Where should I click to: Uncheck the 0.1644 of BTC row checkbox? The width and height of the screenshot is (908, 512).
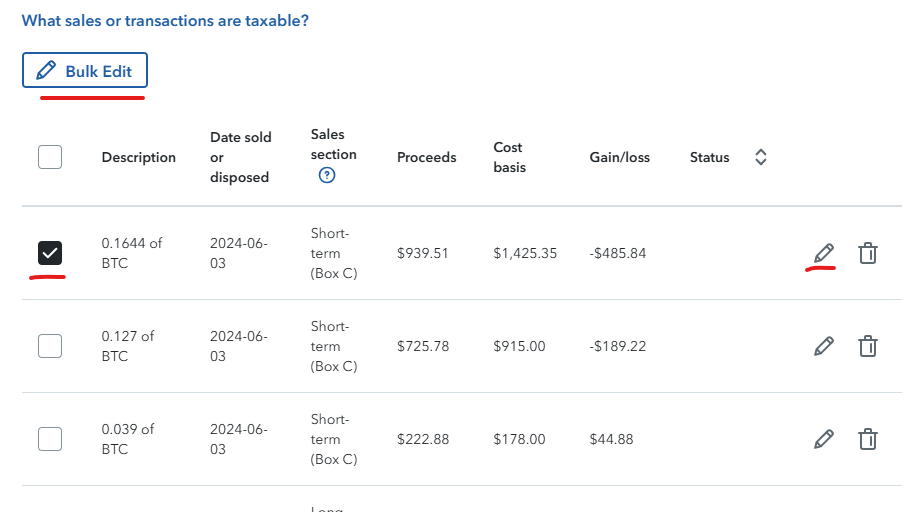click(49, 253)
